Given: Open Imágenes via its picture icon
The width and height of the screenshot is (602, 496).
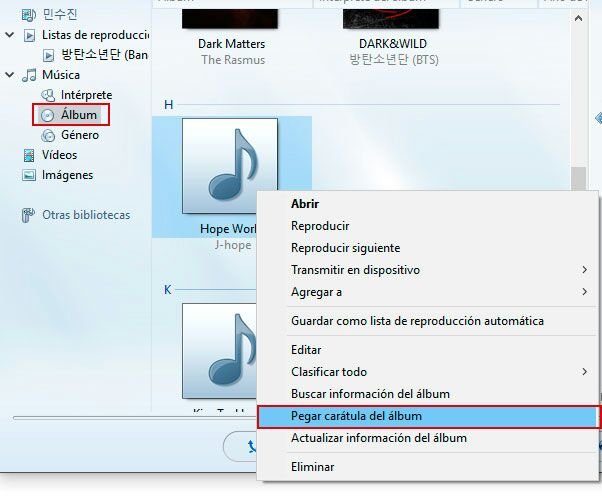Looking at the screenshot, I should [29, 175].
